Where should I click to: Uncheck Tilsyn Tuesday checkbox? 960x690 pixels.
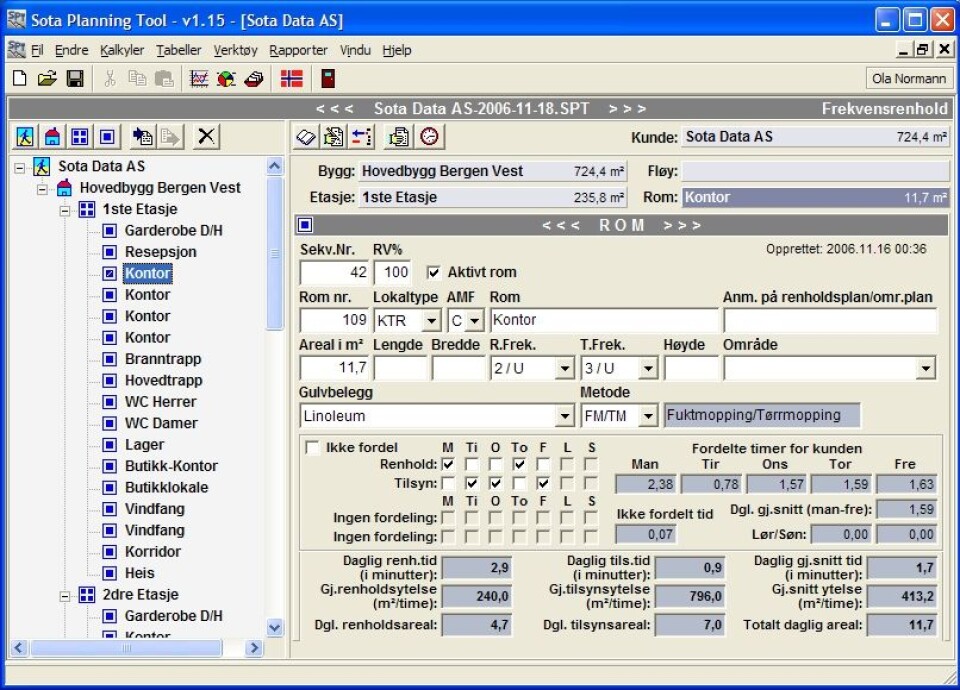pyautogui.click(x=471, y=483)
